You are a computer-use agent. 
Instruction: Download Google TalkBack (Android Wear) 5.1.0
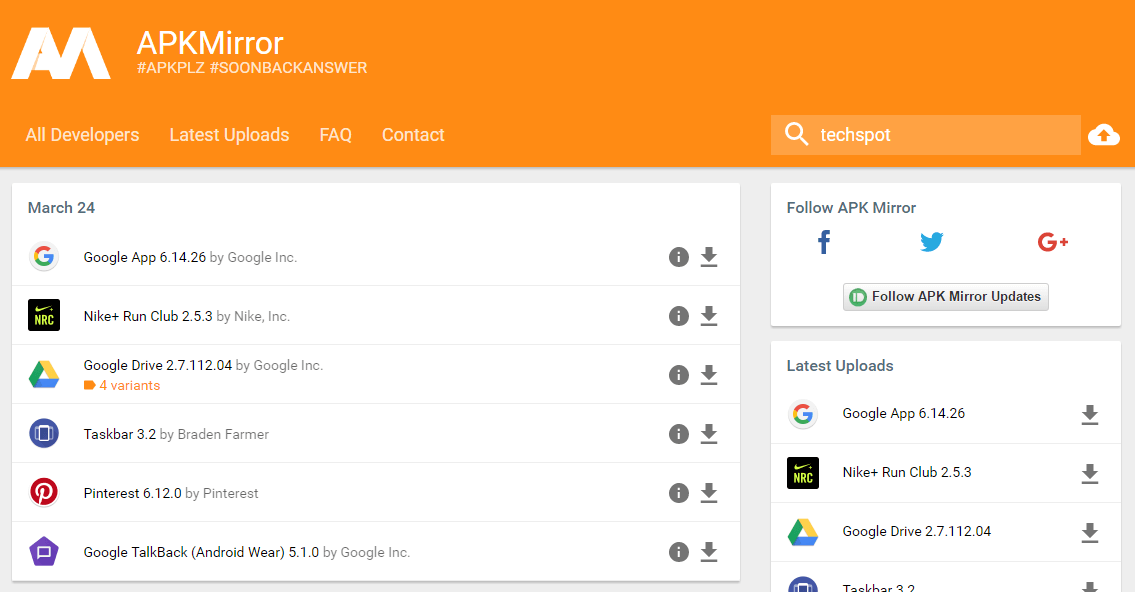click(709, 552)
